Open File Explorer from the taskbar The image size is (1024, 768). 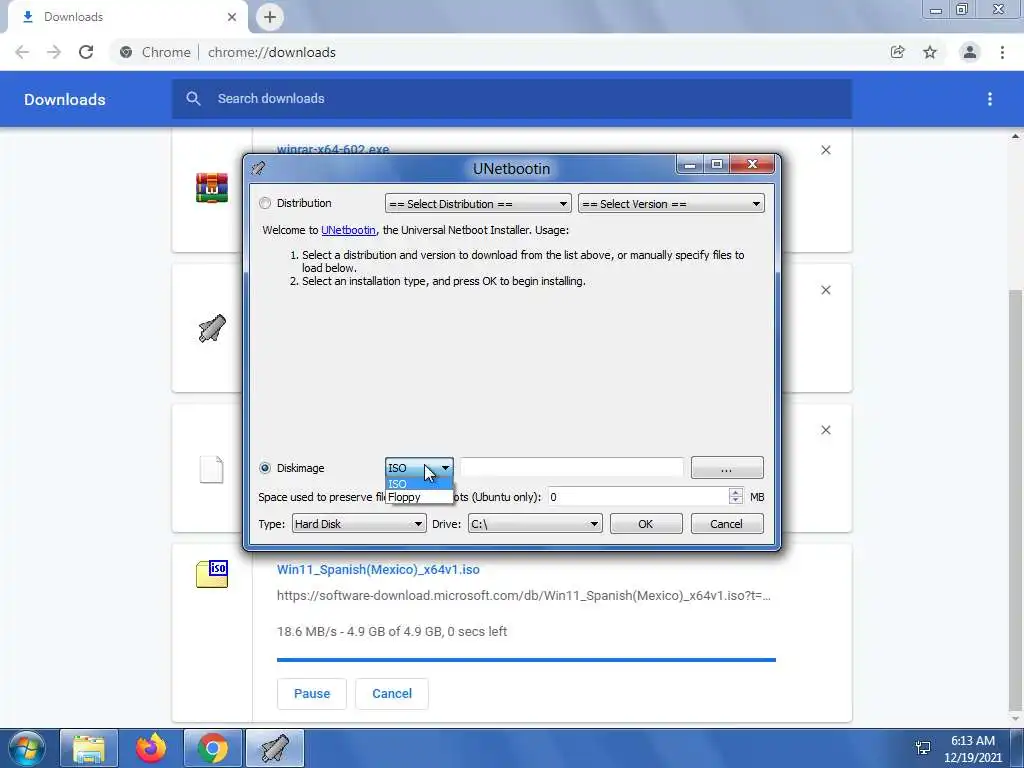[x=89, y=748]
